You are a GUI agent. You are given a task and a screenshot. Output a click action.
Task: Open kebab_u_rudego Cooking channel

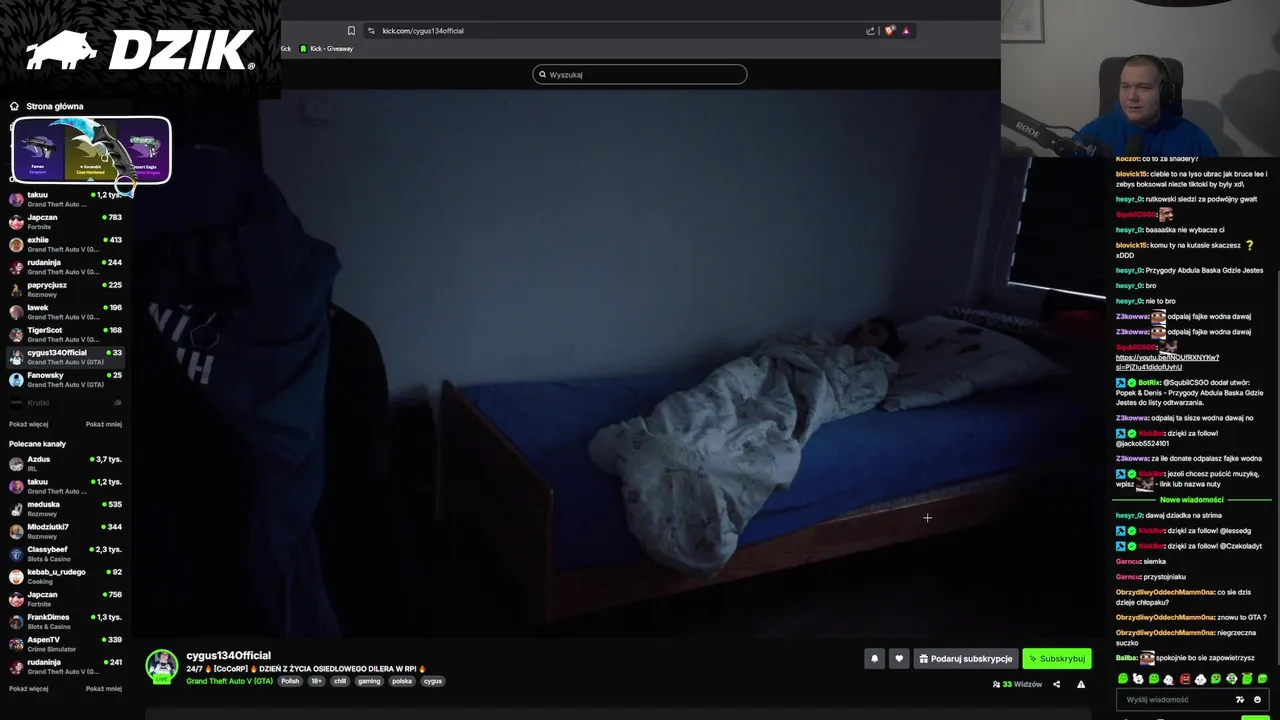pos(66,576)
